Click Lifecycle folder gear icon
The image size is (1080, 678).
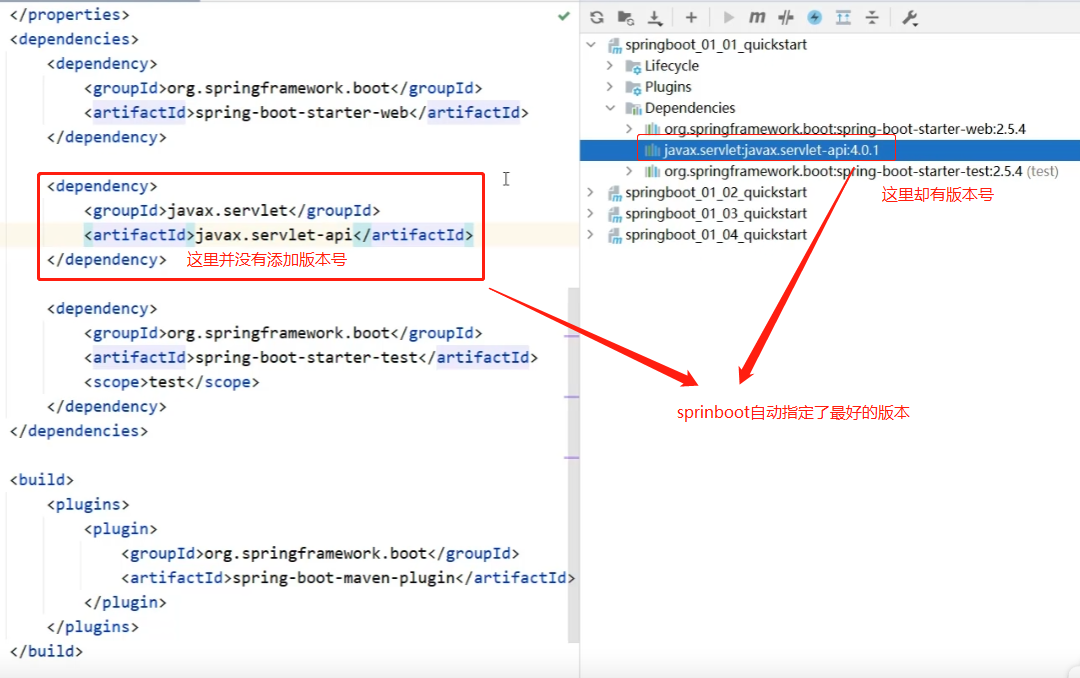tap(633, 66)
